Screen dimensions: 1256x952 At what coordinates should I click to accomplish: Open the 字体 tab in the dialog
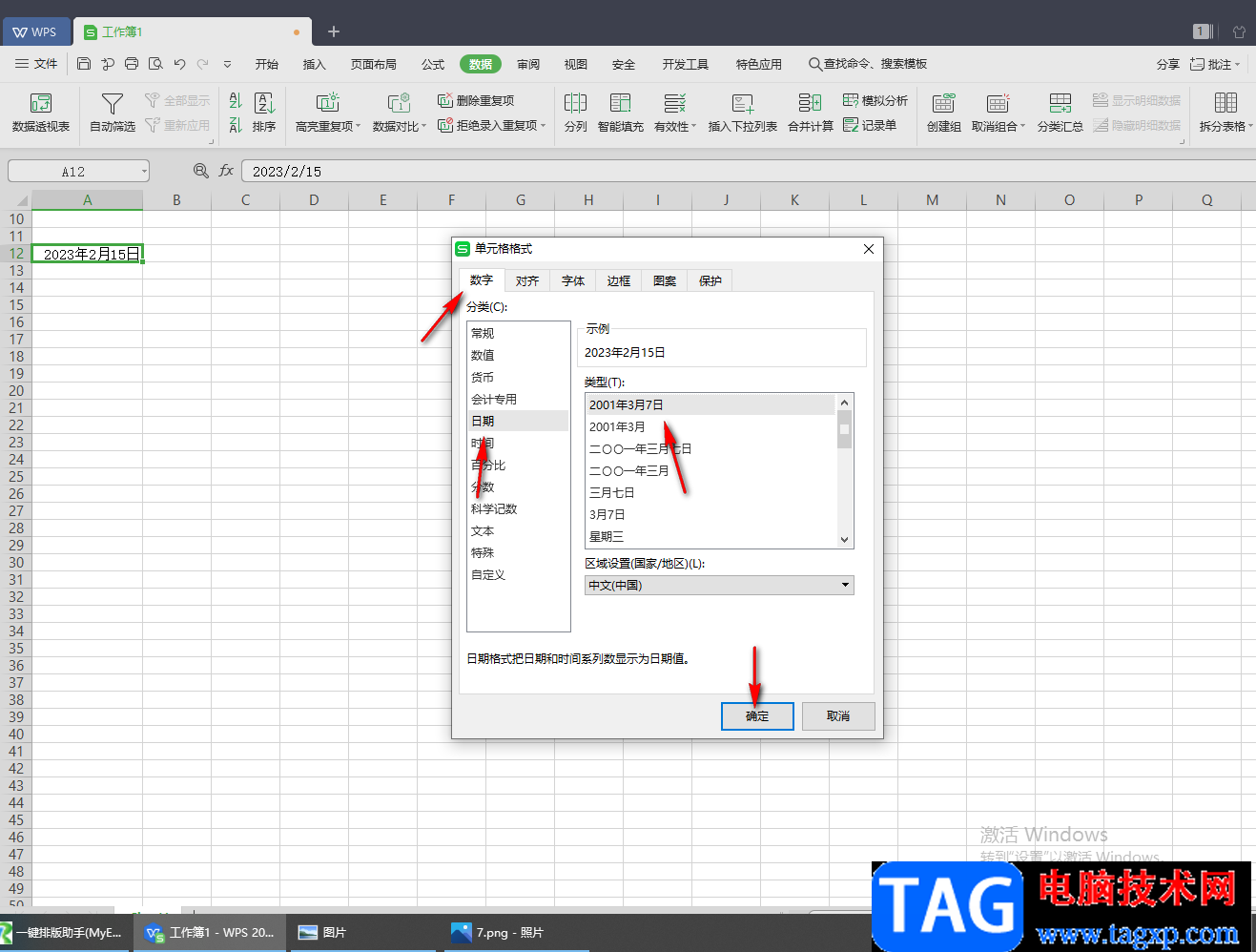point(573,280)
